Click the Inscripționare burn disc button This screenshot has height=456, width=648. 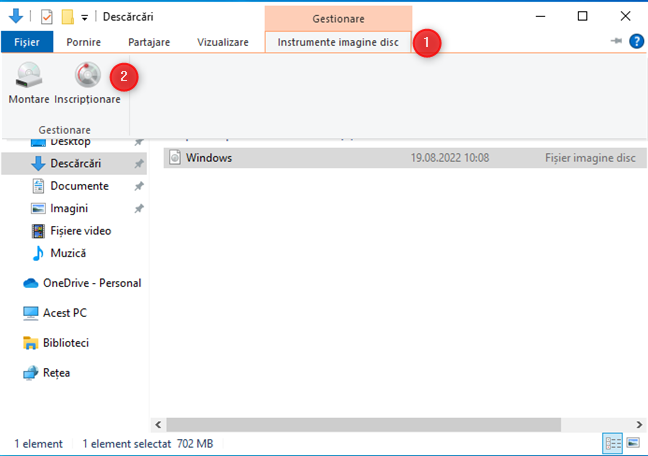[x=87, y=83]
